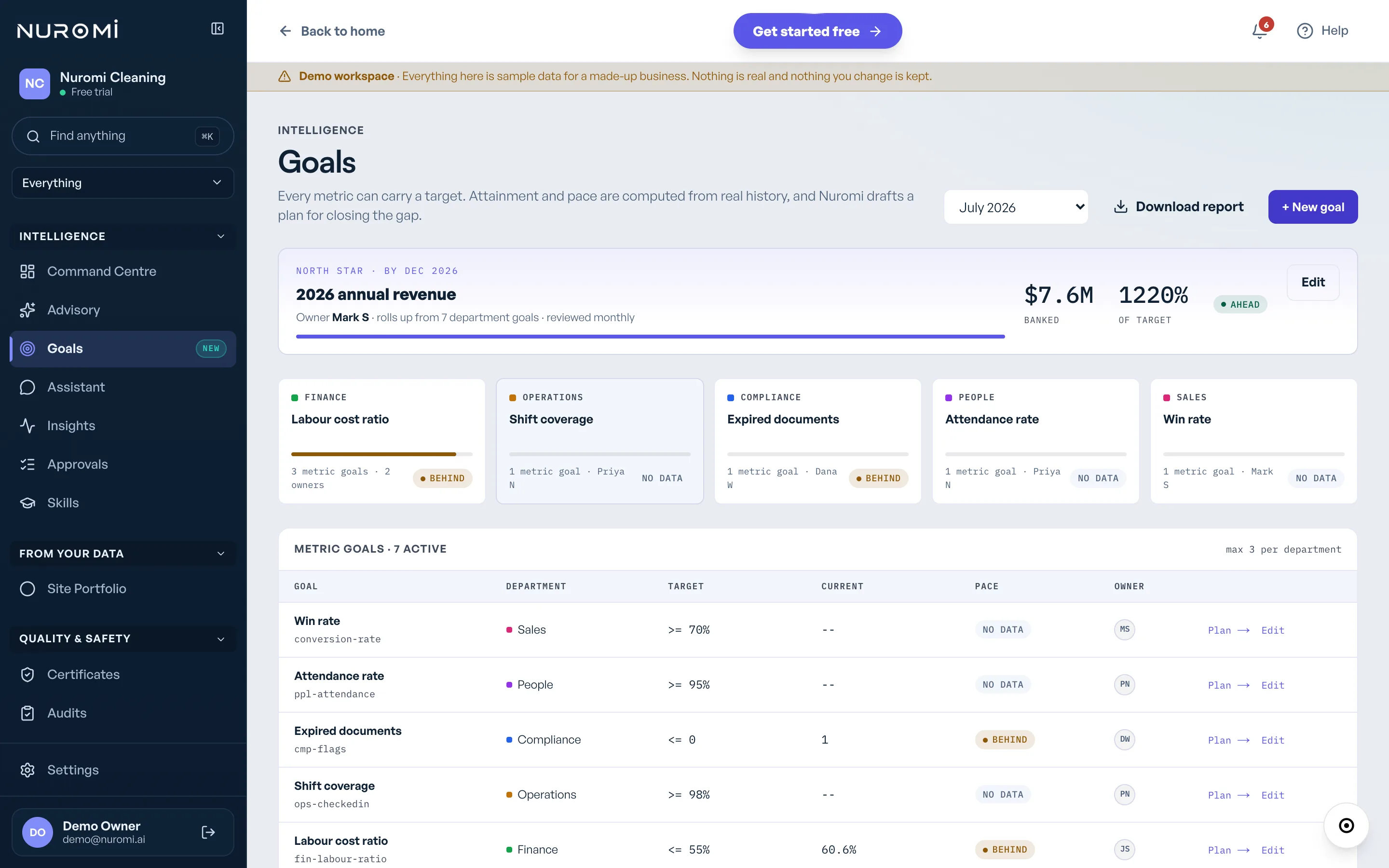
Task: Click Download report
Action: [x=1178, y=207]
